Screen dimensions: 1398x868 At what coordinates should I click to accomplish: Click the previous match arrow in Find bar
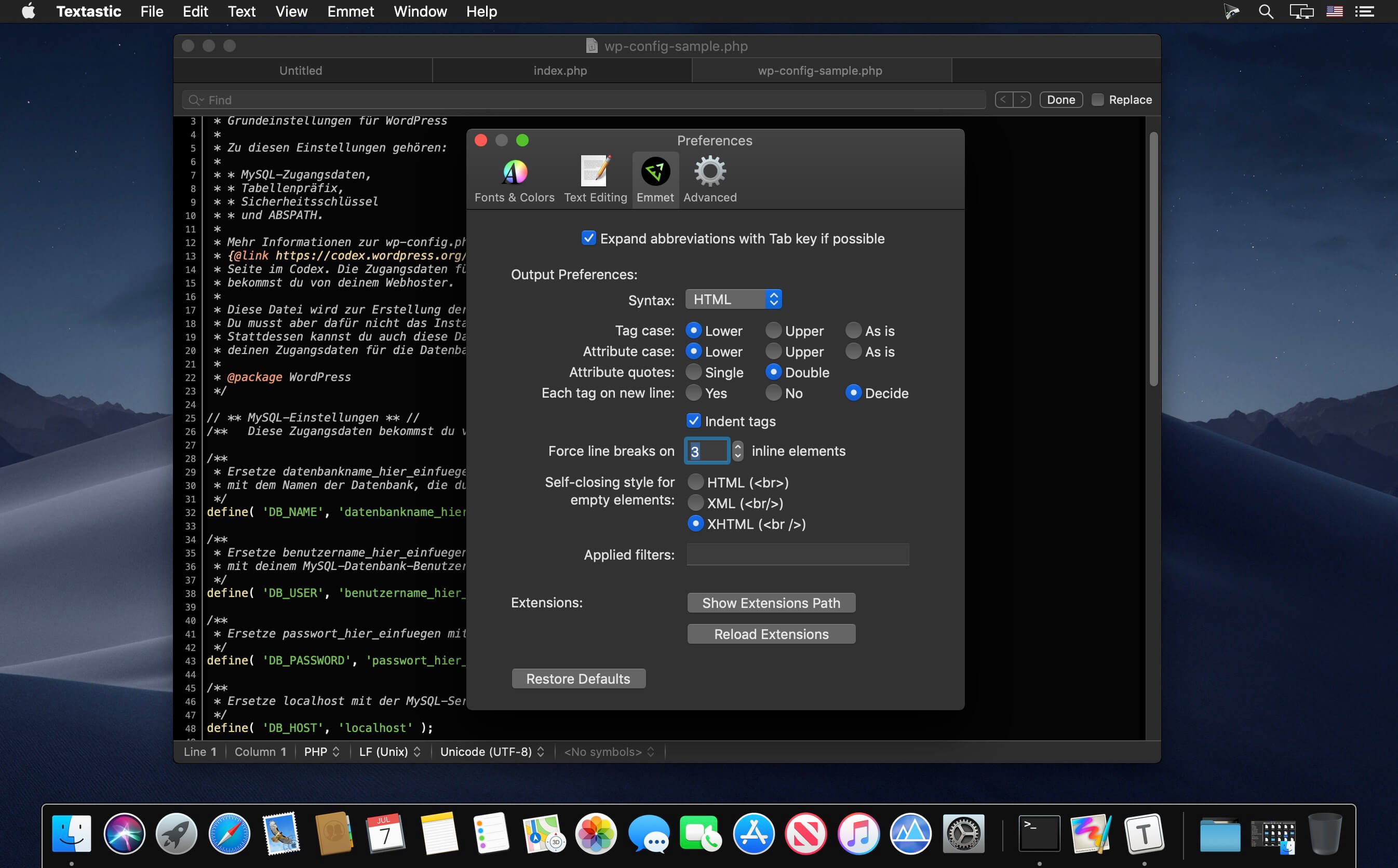tap(1003, 99)
